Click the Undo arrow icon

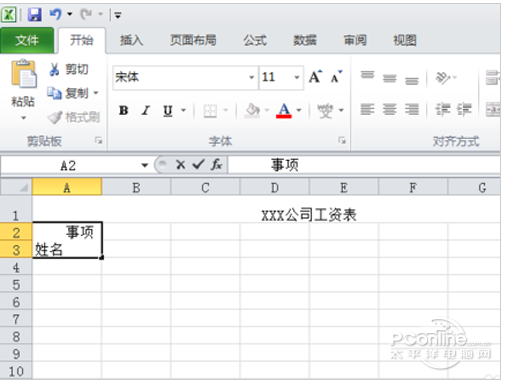click(55, 14)
